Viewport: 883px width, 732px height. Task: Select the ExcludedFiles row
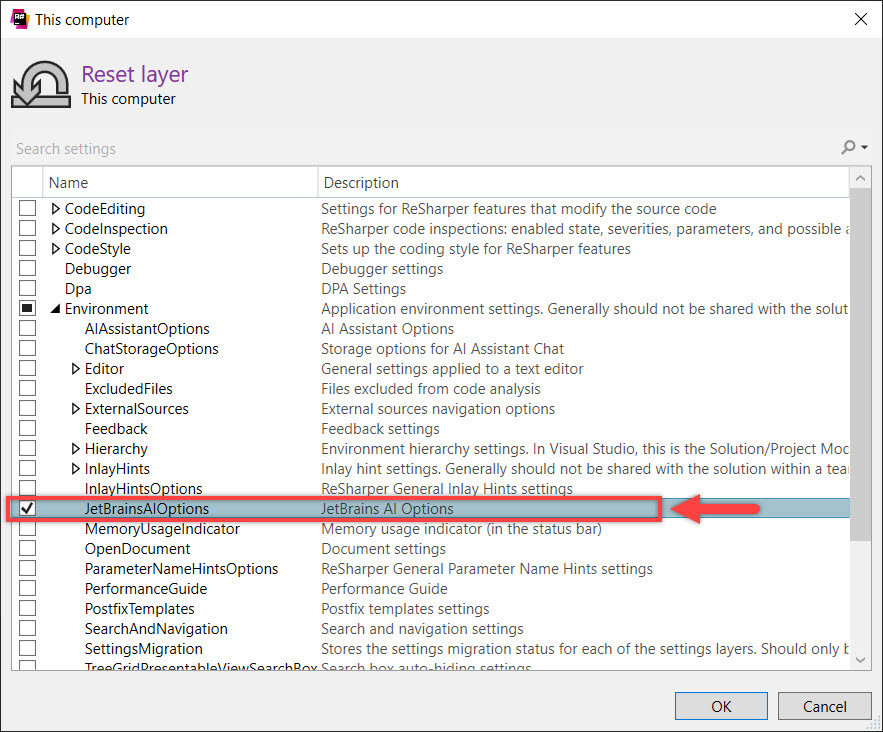(x=431, y=389)
